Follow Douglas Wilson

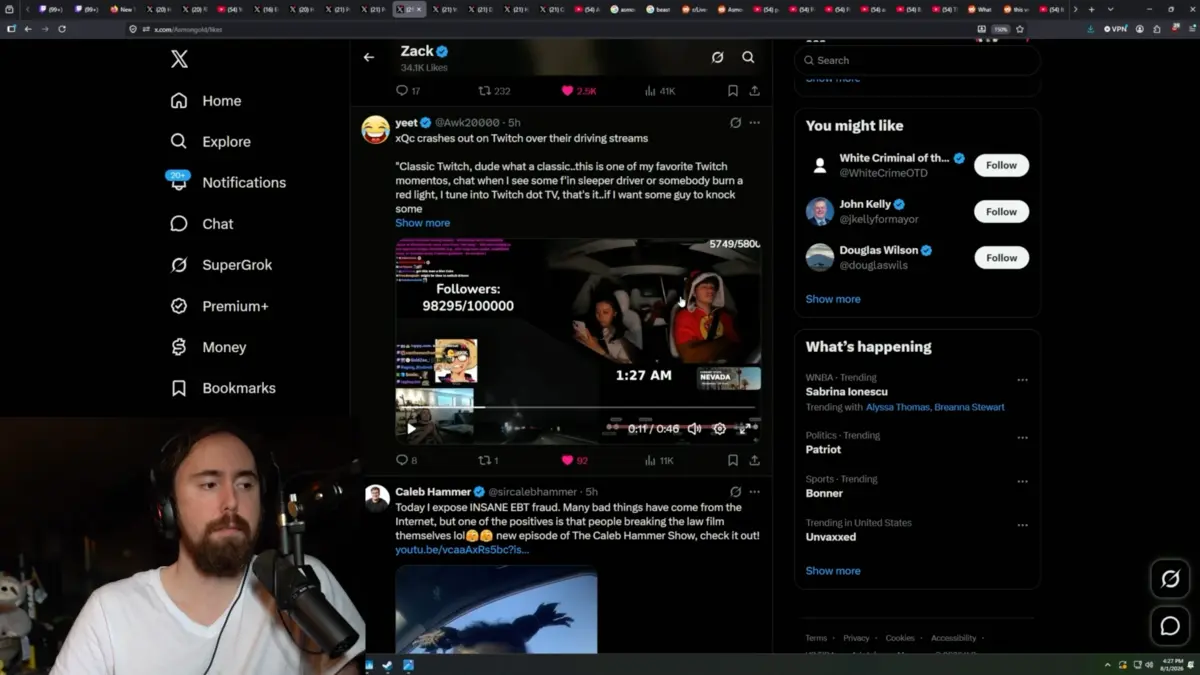click(1001, 258)
